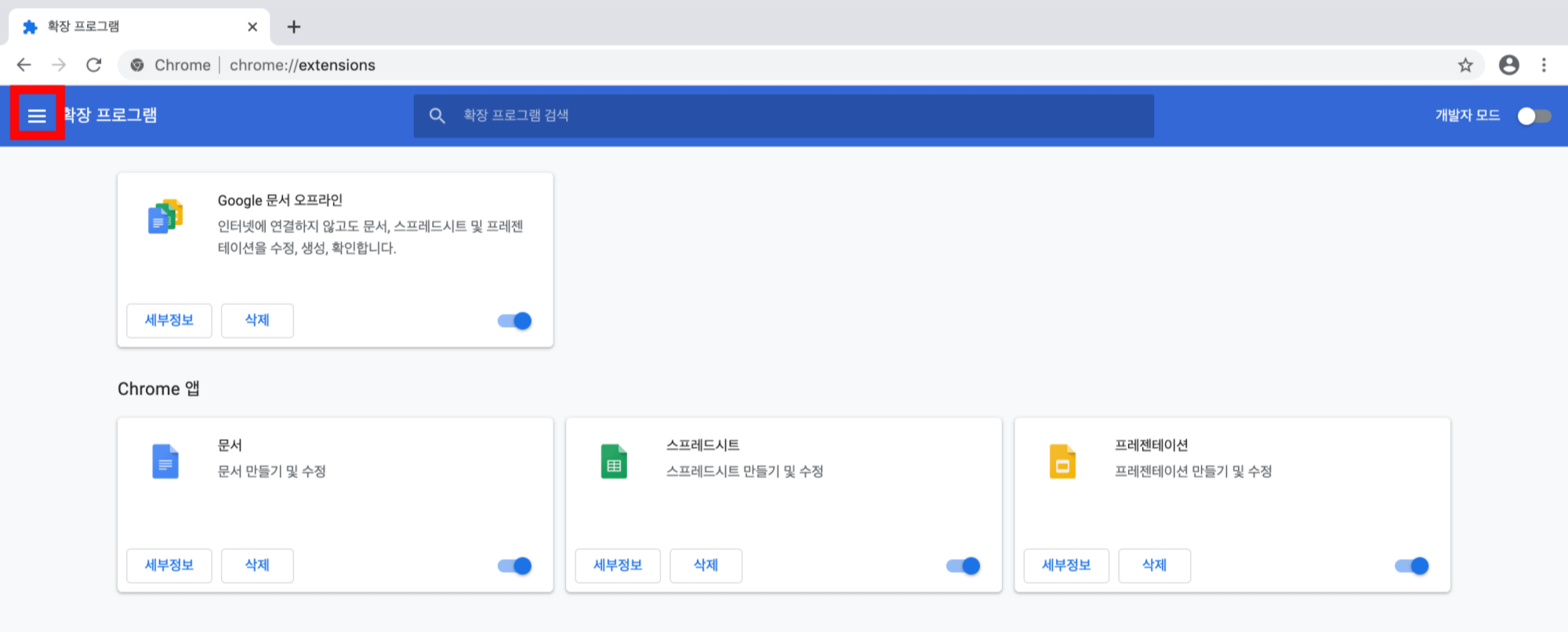This screenshot has height=632, width=1568.
Task: Open a new tab with plus button
Action: click(294, 27)
